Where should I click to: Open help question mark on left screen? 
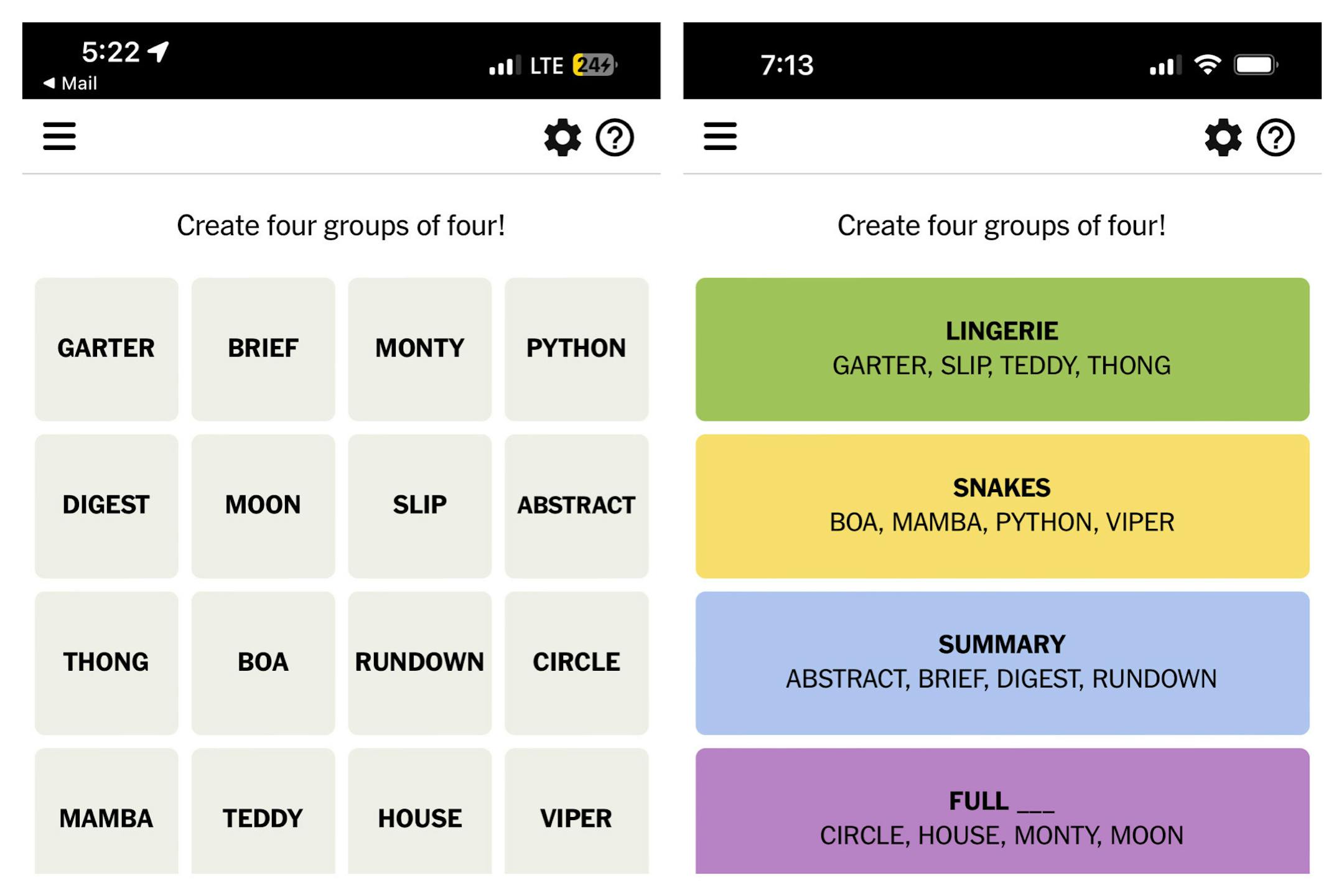click(x=615, y=138)
